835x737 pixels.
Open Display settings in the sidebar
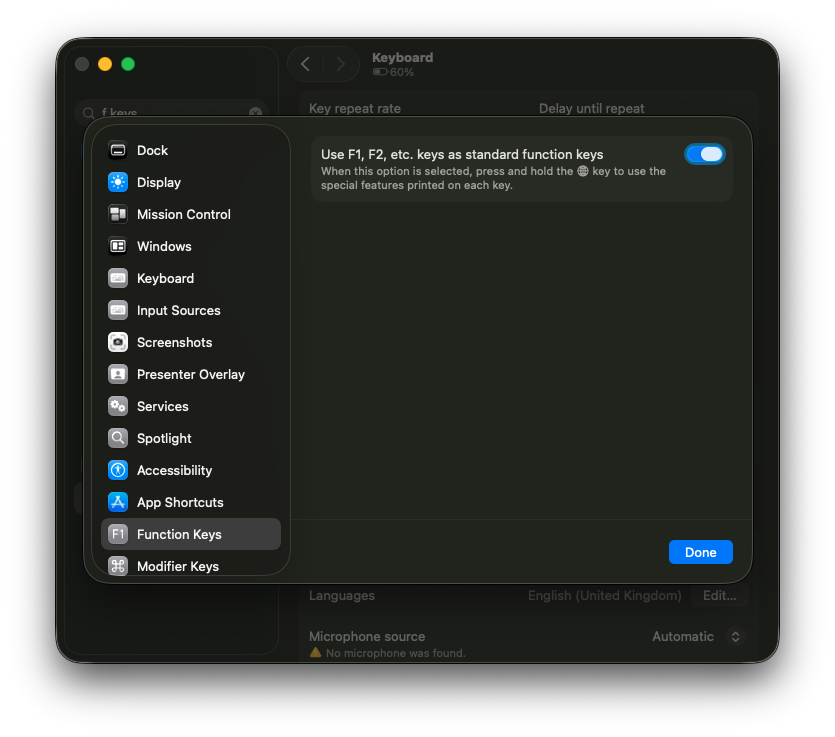(117, 182)
